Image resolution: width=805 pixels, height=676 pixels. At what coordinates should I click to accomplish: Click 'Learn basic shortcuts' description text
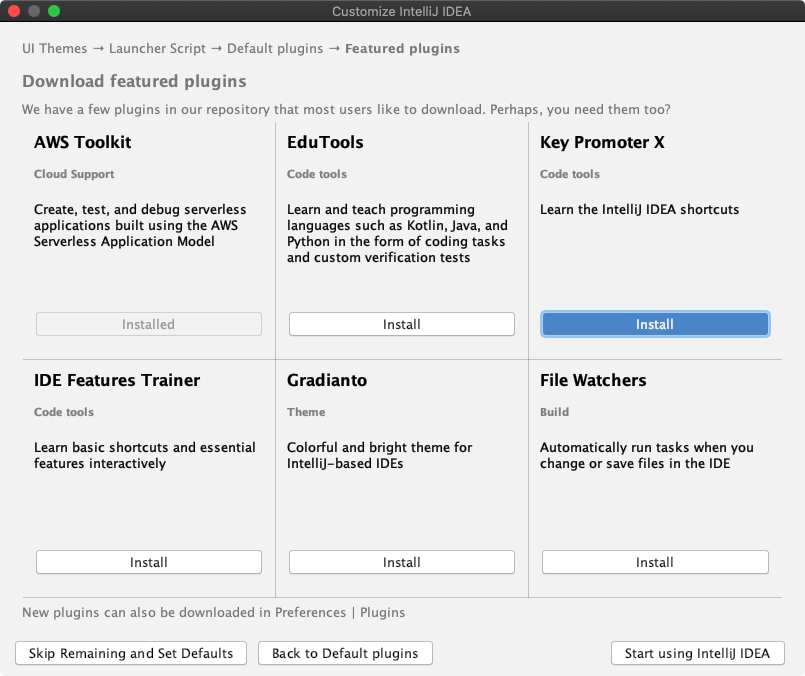(x=145, y=455)
